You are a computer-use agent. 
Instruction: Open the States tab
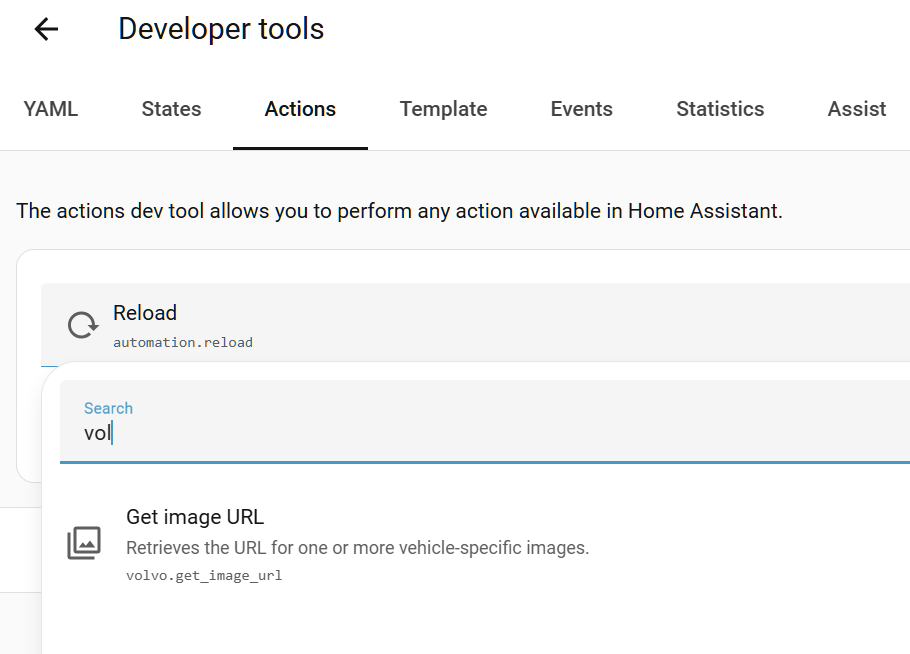coord(171,109)
